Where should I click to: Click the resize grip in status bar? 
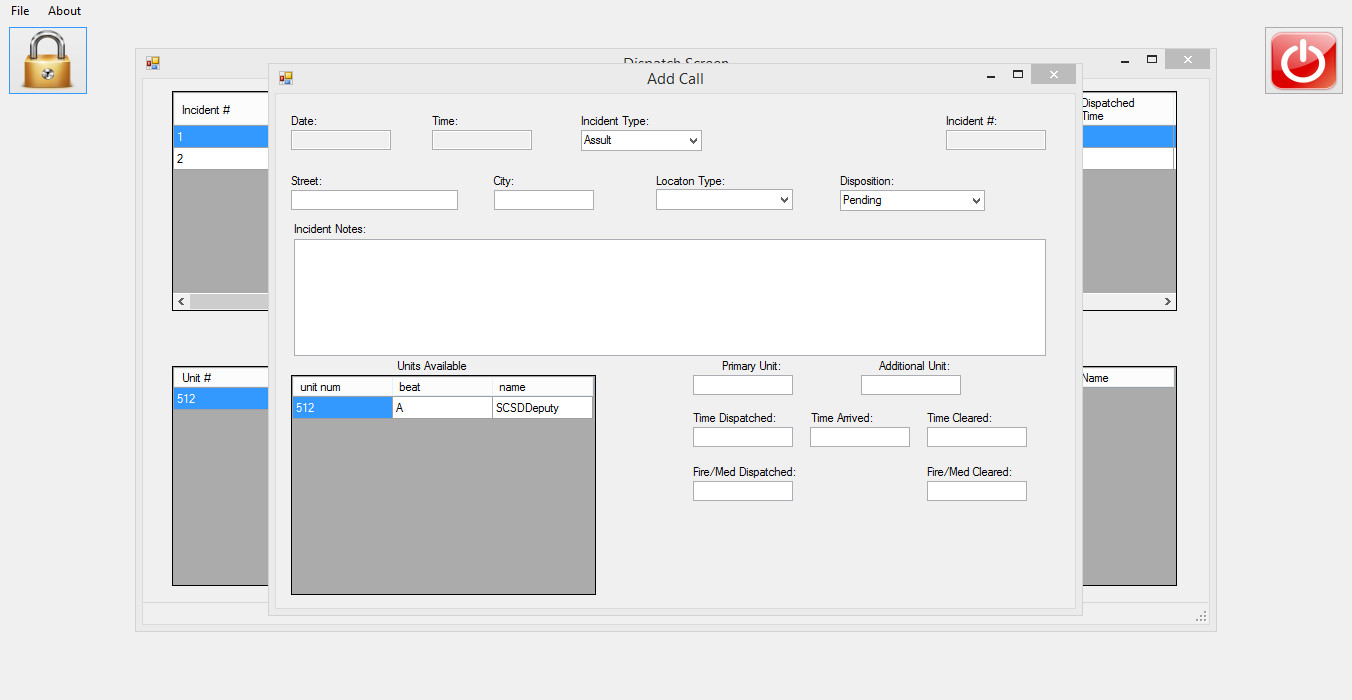click(x=1201, y=617)
